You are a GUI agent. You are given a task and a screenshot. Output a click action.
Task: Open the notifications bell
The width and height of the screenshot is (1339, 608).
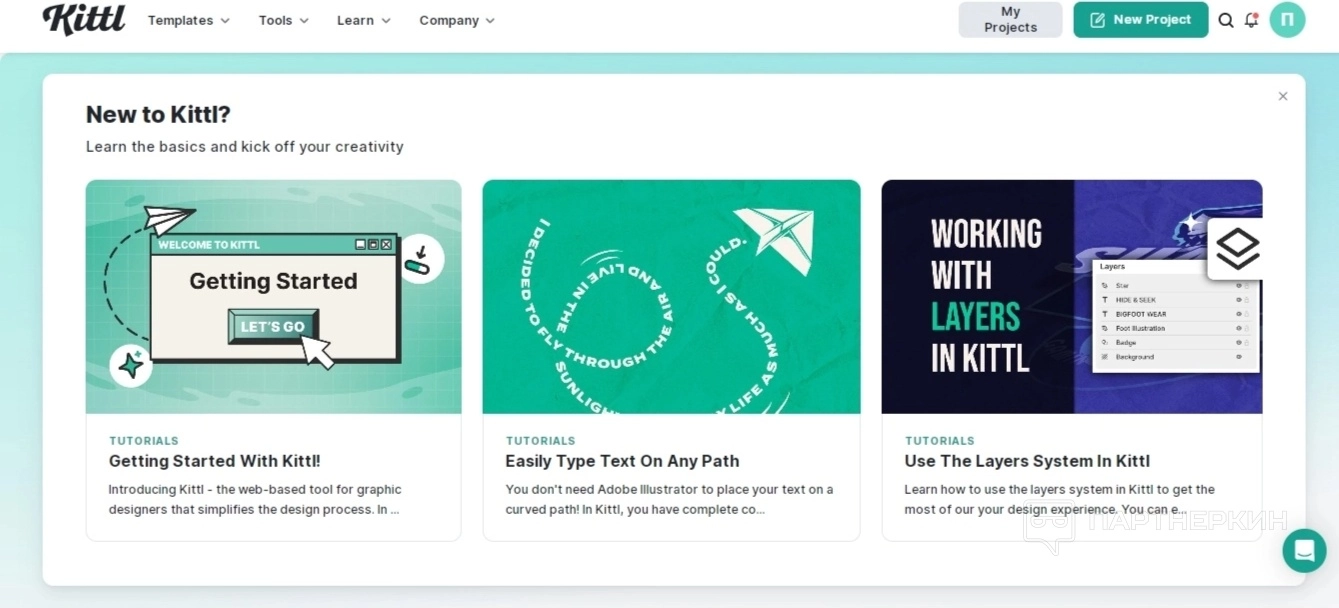pyautogui.click(x=1251, y=20)
